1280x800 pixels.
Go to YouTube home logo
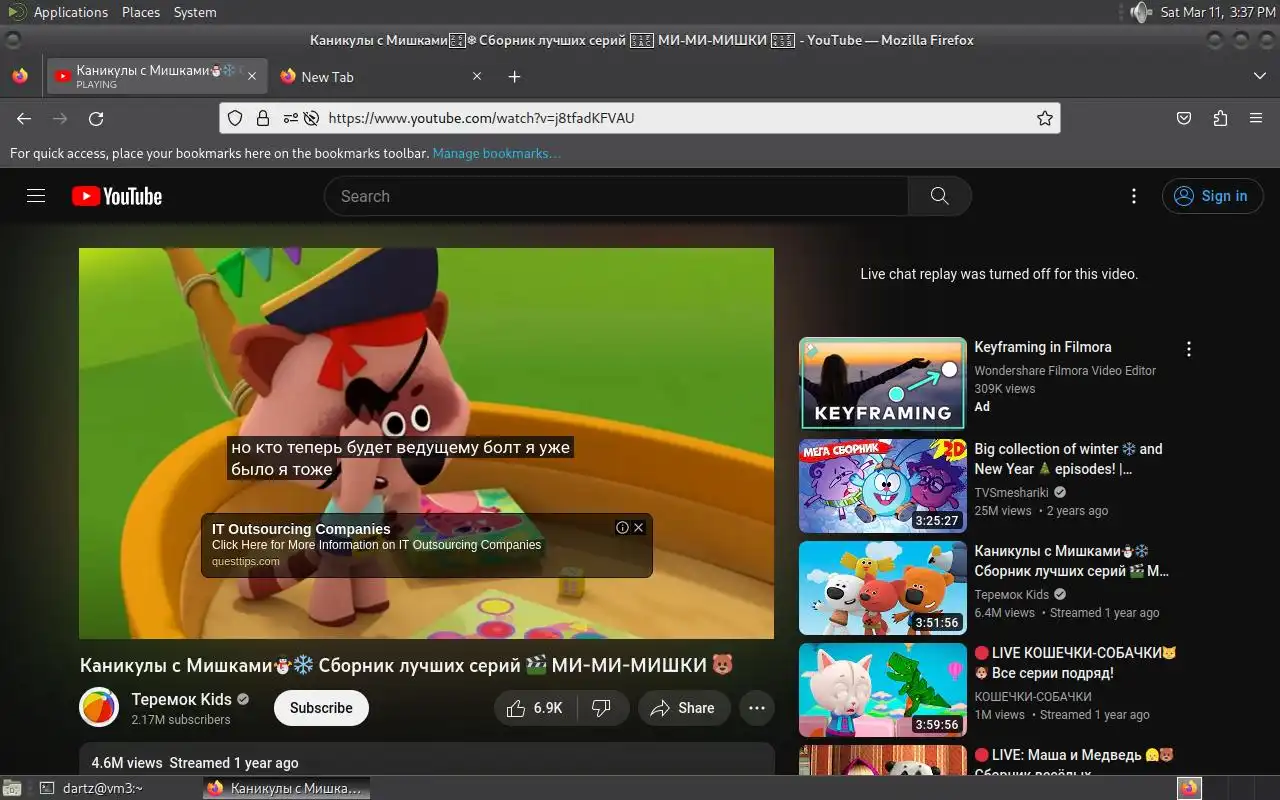tap(117, 196)
